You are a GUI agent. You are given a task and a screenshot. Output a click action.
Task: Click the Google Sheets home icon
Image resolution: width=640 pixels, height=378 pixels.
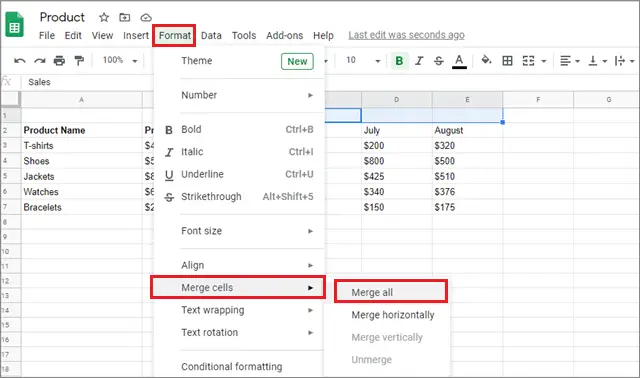[14, 25]
